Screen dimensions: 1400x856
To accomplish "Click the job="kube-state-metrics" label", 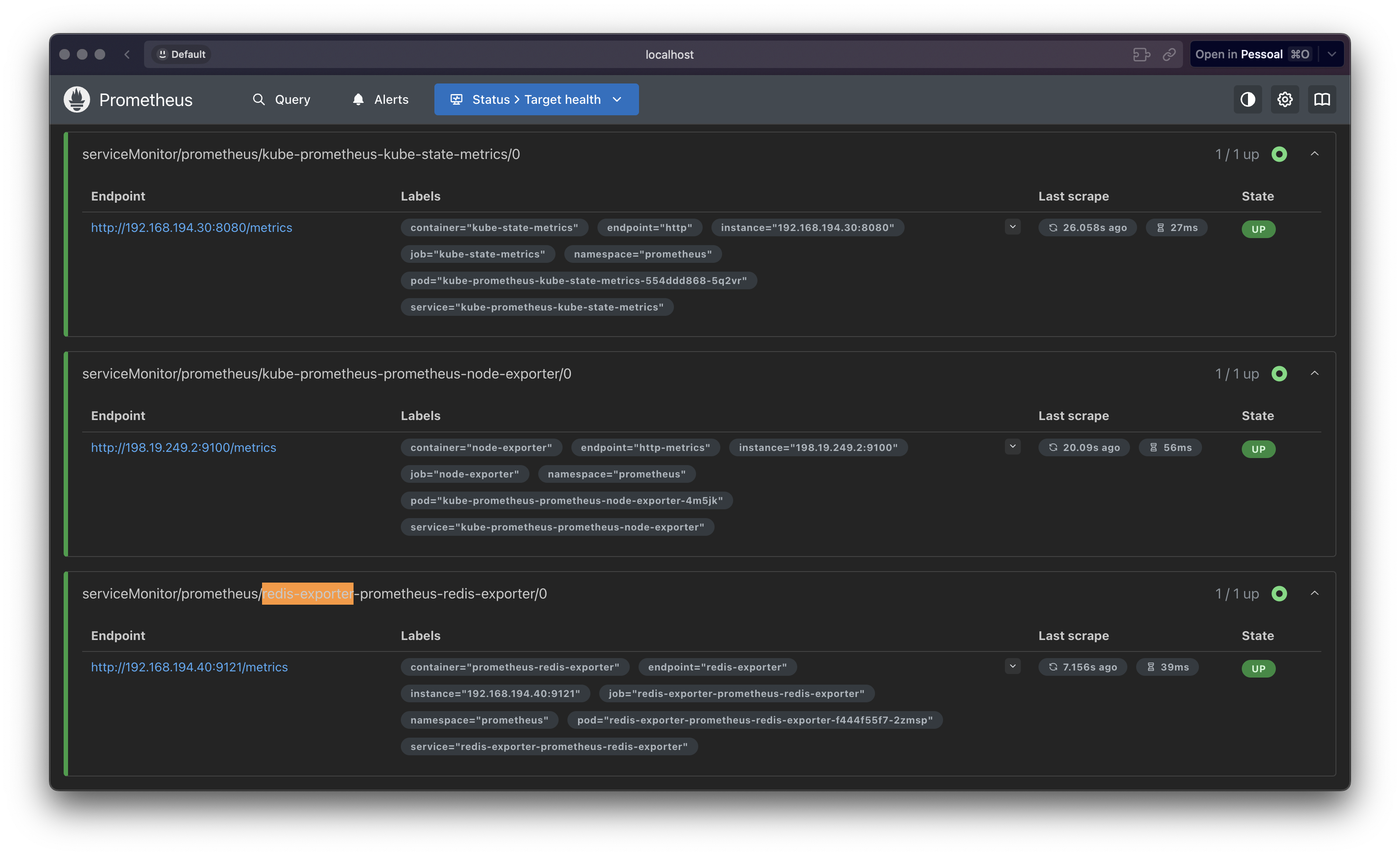I will [x=478, y=254].
